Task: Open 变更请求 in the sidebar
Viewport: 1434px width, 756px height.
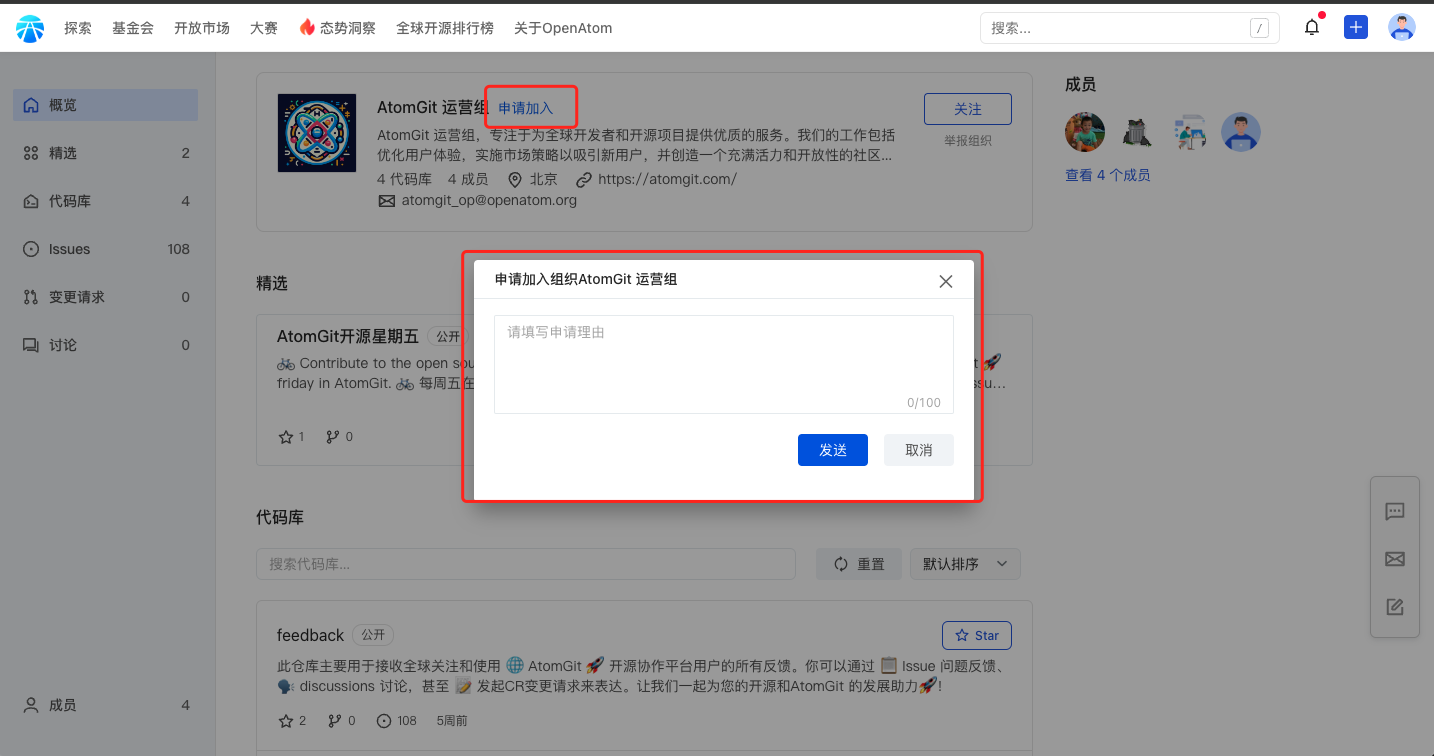Action: click(x=105, y=297)
